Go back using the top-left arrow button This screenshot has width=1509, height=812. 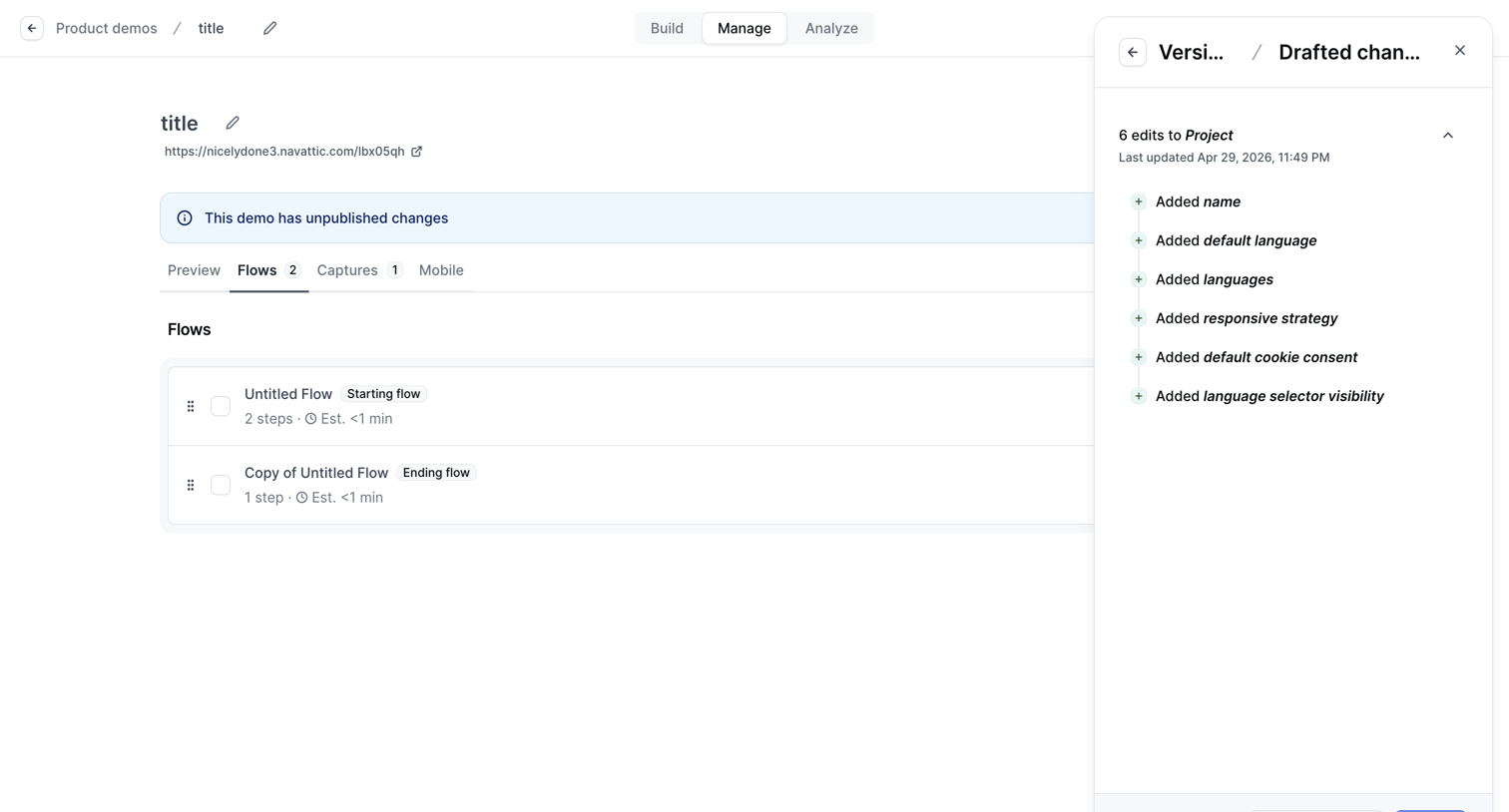32,28
